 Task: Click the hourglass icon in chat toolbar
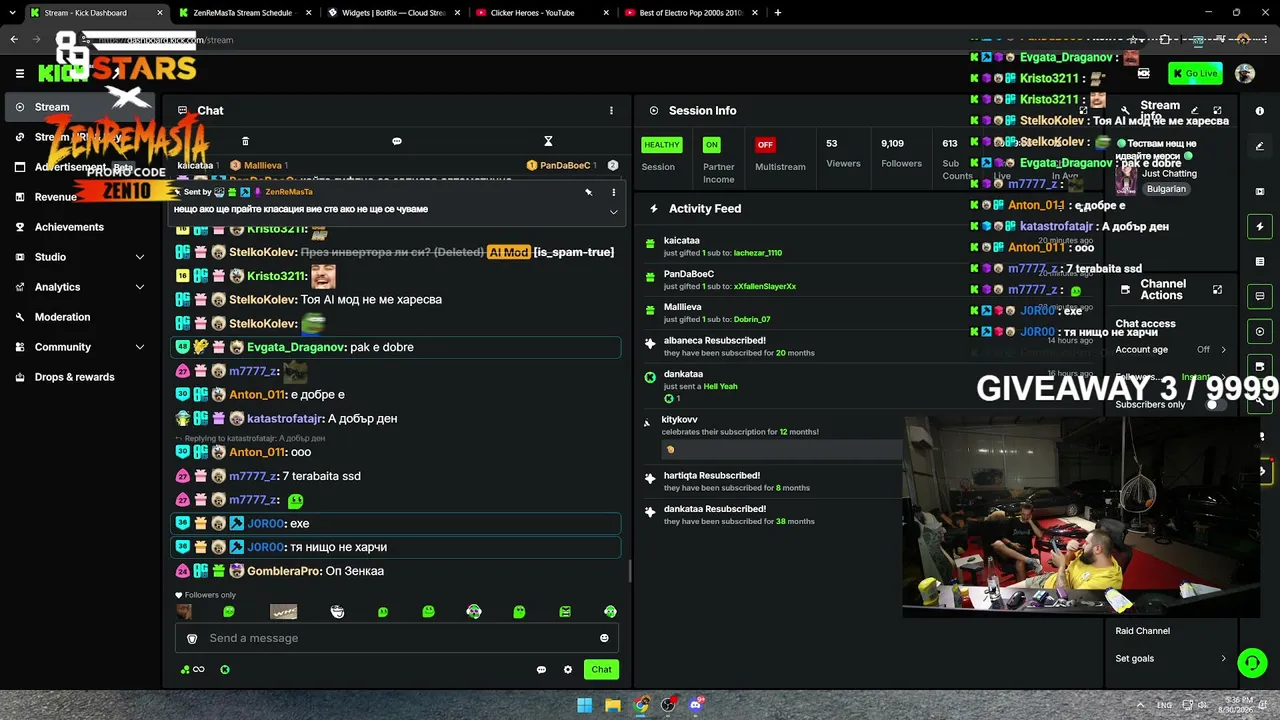click(x=548, y=141)
